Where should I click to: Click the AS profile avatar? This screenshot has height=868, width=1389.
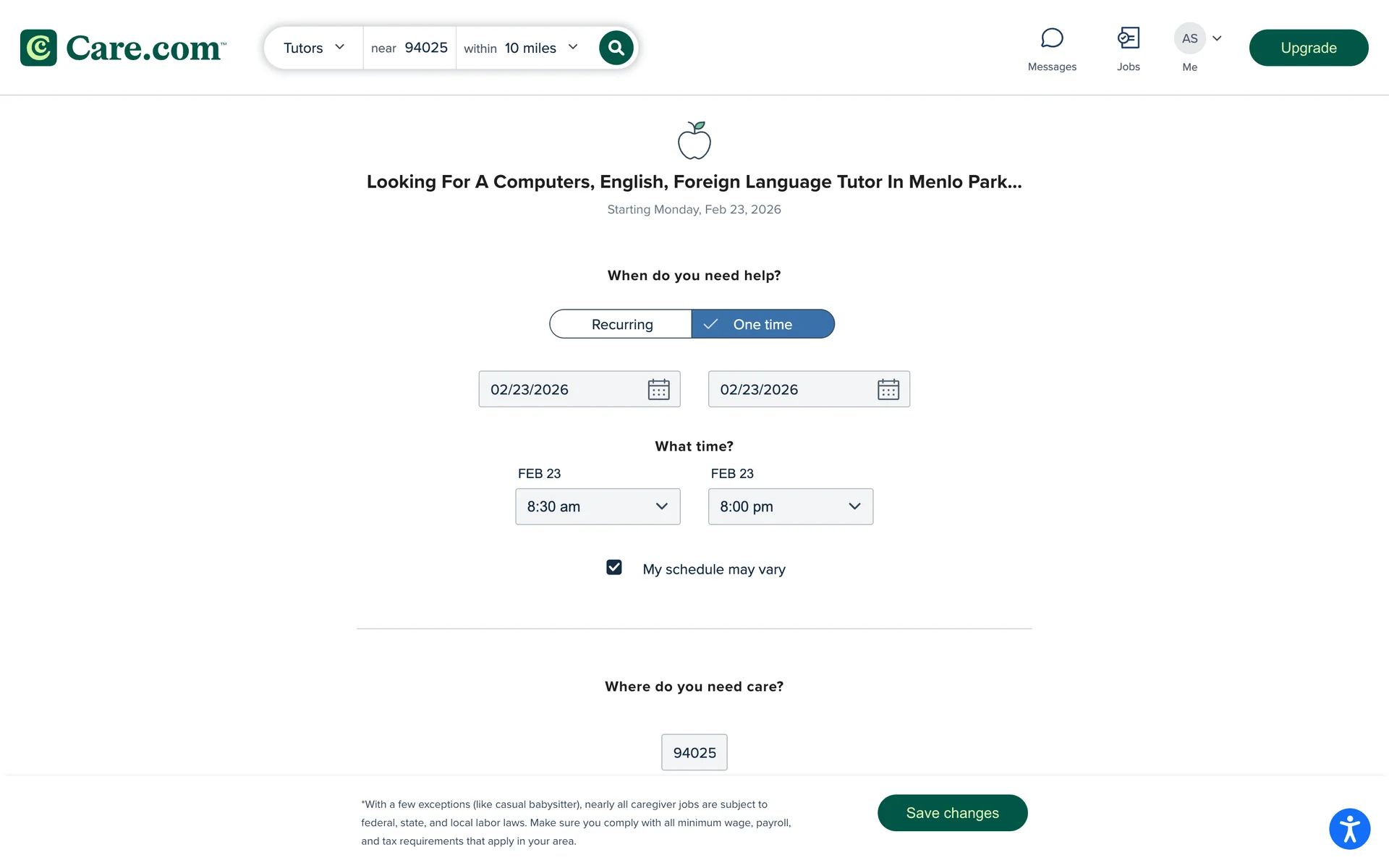click(x=1189, y=38)
